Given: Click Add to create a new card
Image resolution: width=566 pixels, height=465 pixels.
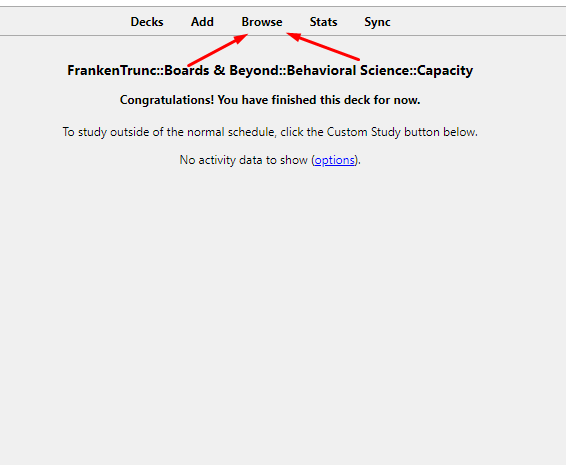Looking at the screenshot, I should pyautogui.click(x=202, y=22).
